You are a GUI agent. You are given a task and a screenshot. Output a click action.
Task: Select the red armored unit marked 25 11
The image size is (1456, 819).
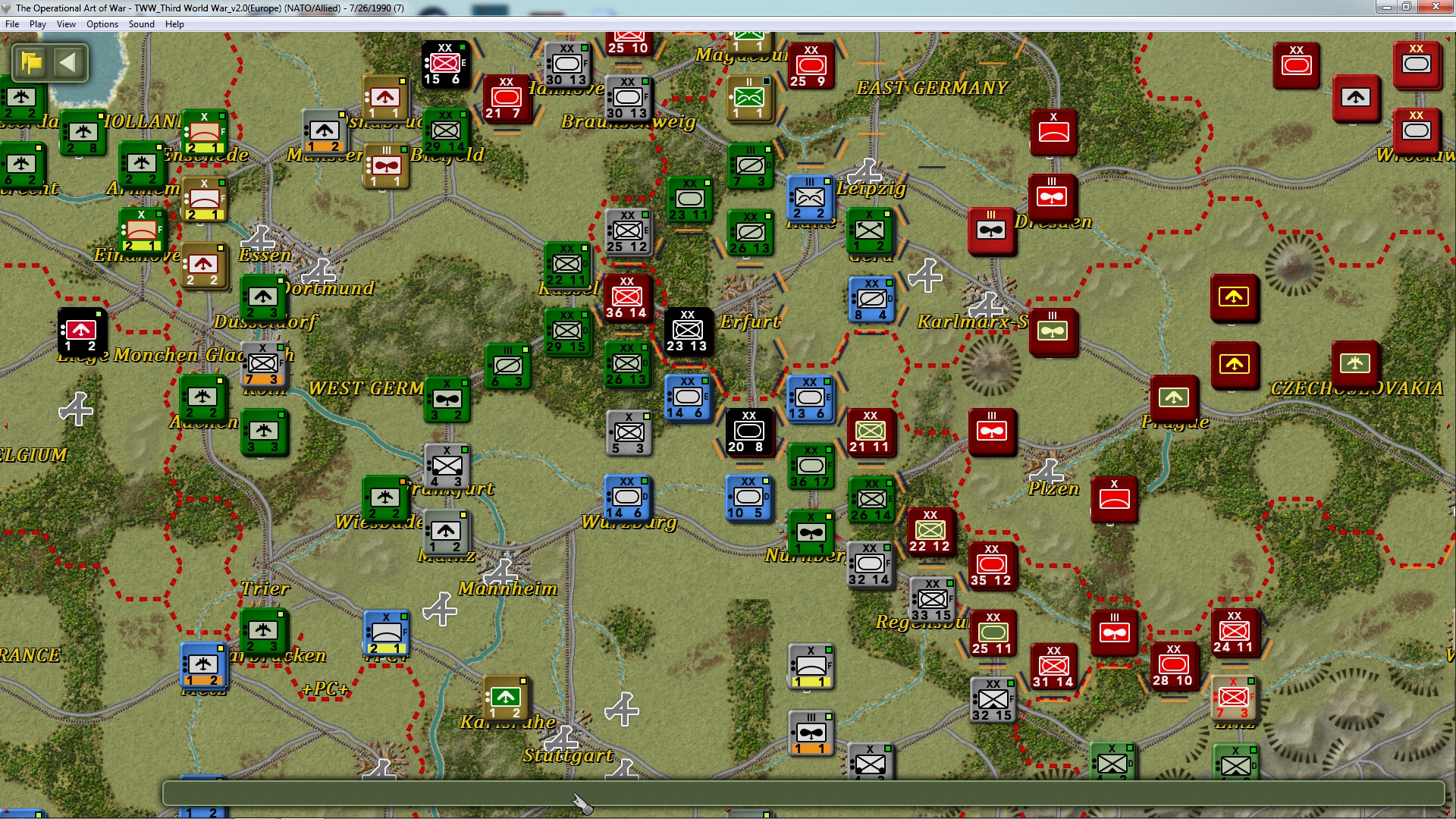[993, 633]
